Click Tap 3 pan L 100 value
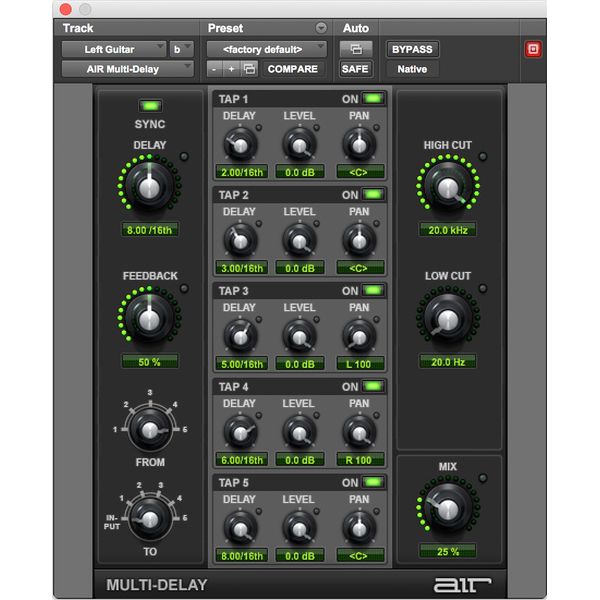Screen dimensions: 600x600 [x=360, y=364]
